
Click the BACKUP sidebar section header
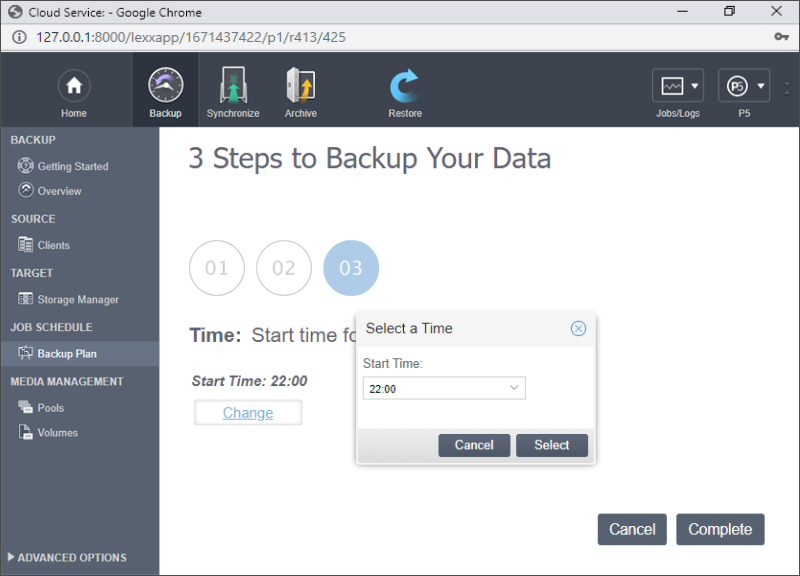(33, 140)
